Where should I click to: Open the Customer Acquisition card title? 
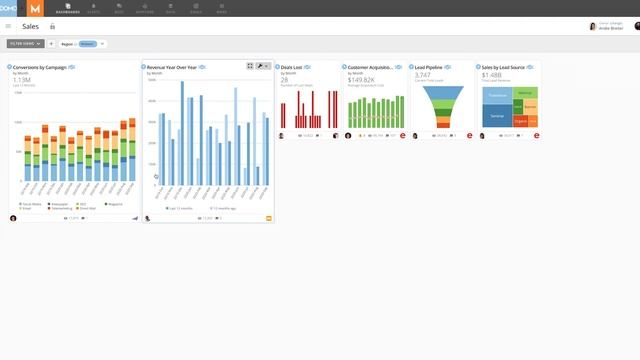[370, 67]
